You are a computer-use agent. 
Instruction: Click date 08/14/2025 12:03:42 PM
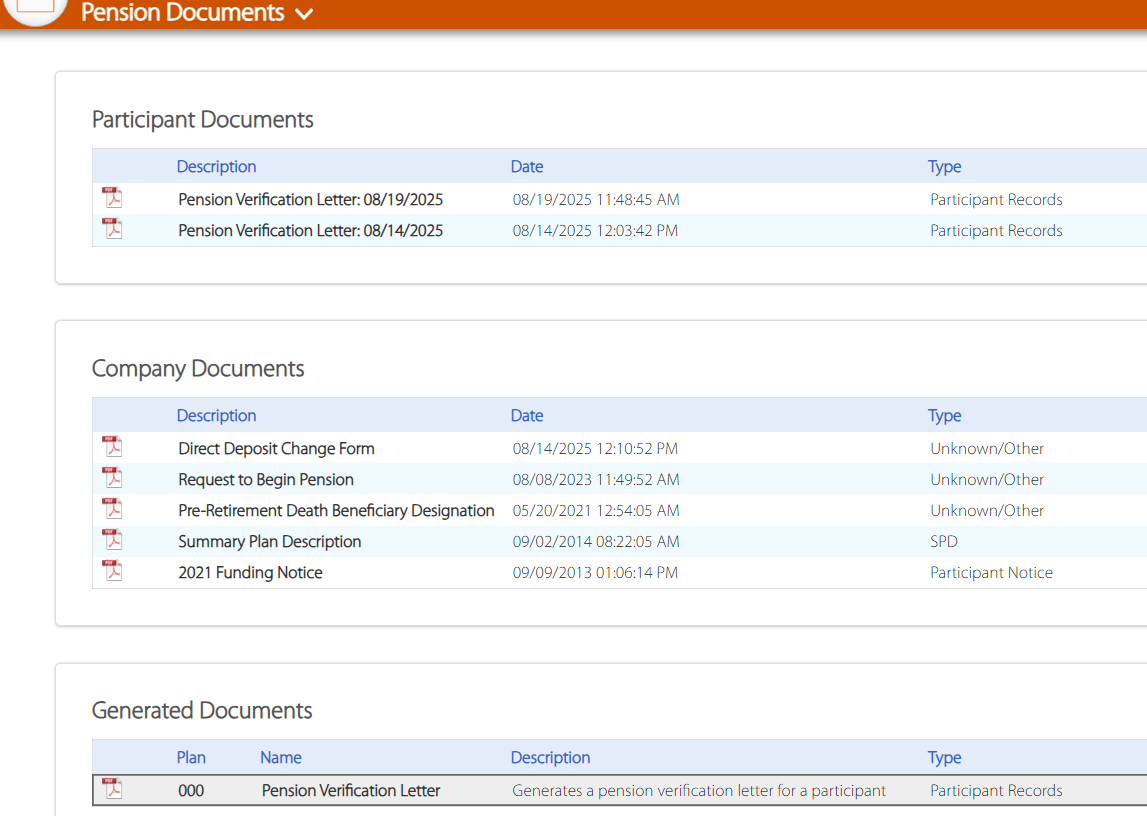pos(595,230)
